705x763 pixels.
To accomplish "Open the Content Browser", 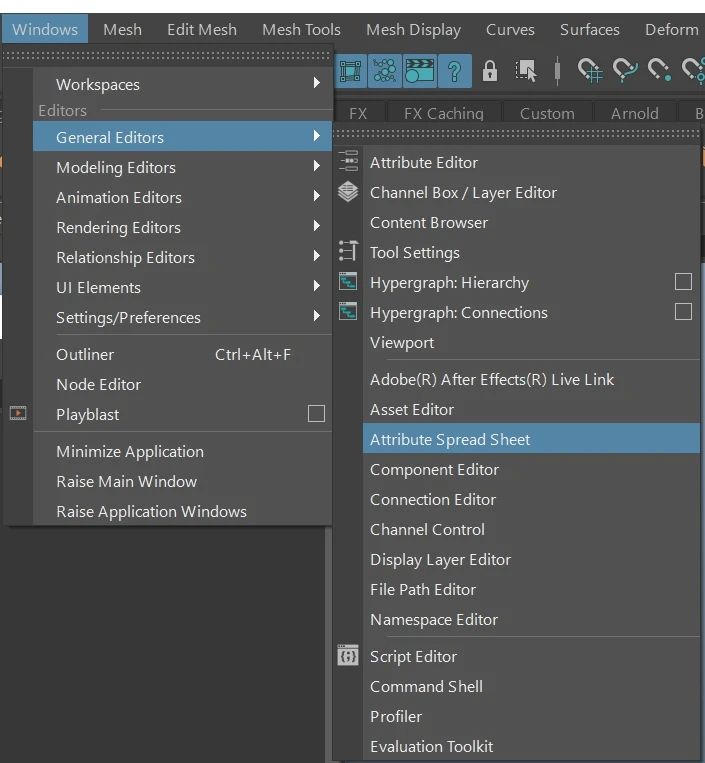I will 531,222.
